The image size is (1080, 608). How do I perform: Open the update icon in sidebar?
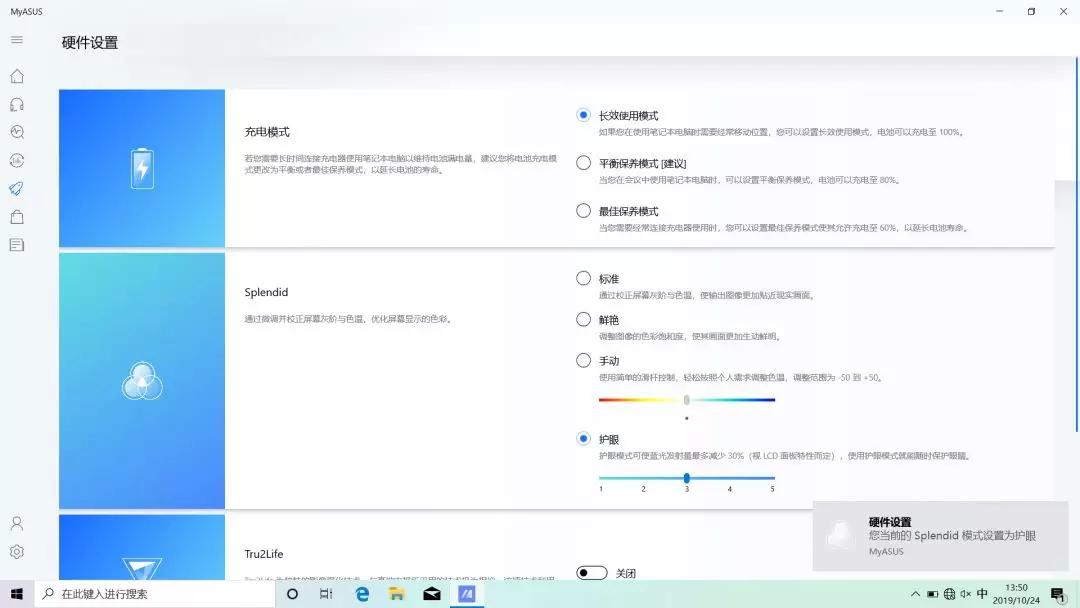coord(16,160)
